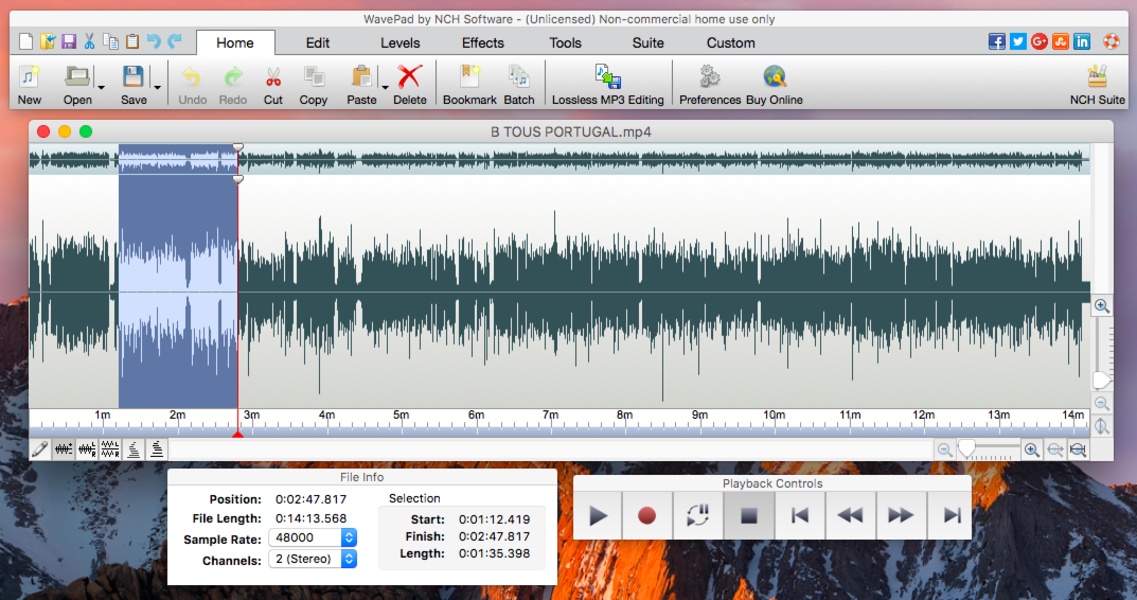1137x600 pixels.
Task: Click the vertical zoom in magnifier
Action: (x=1101, y=306)
